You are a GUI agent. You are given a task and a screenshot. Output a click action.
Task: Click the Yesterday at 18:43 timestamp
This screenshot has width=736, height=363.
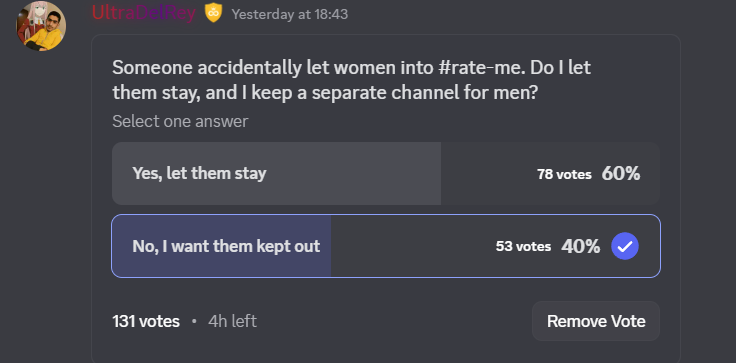click(290, 15)
